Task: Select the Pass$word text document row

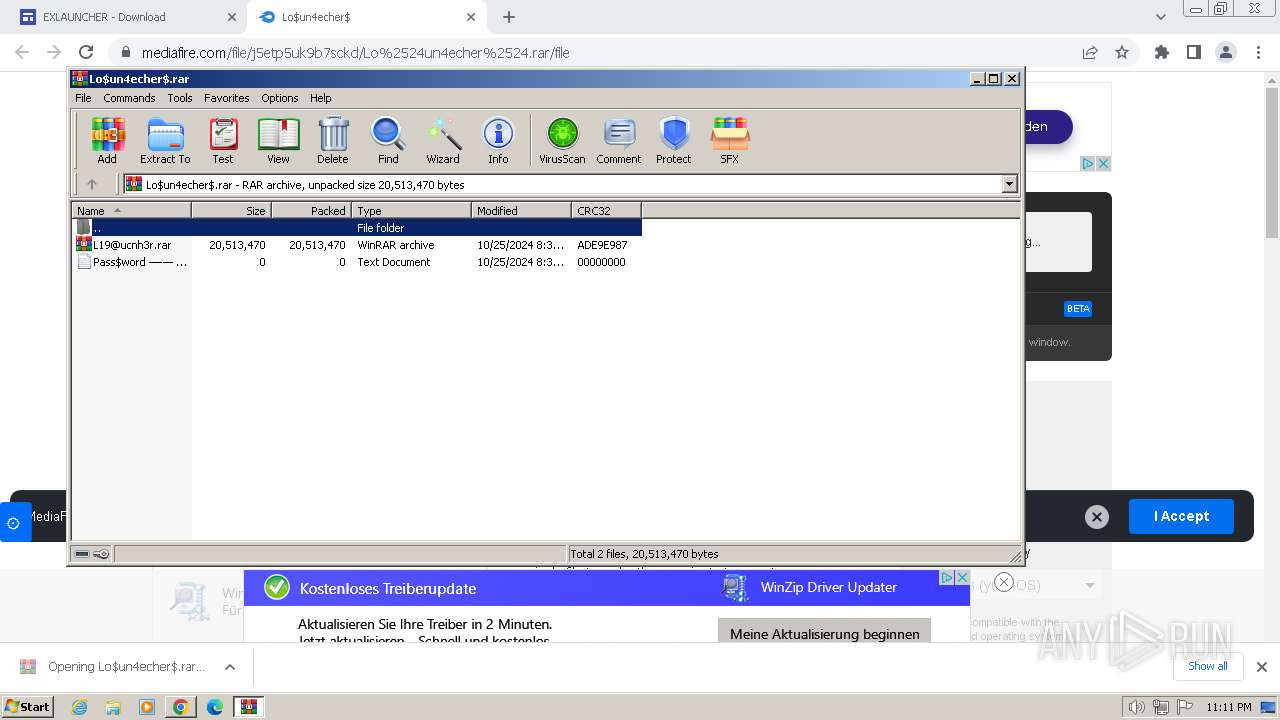Action: [357, 262]
